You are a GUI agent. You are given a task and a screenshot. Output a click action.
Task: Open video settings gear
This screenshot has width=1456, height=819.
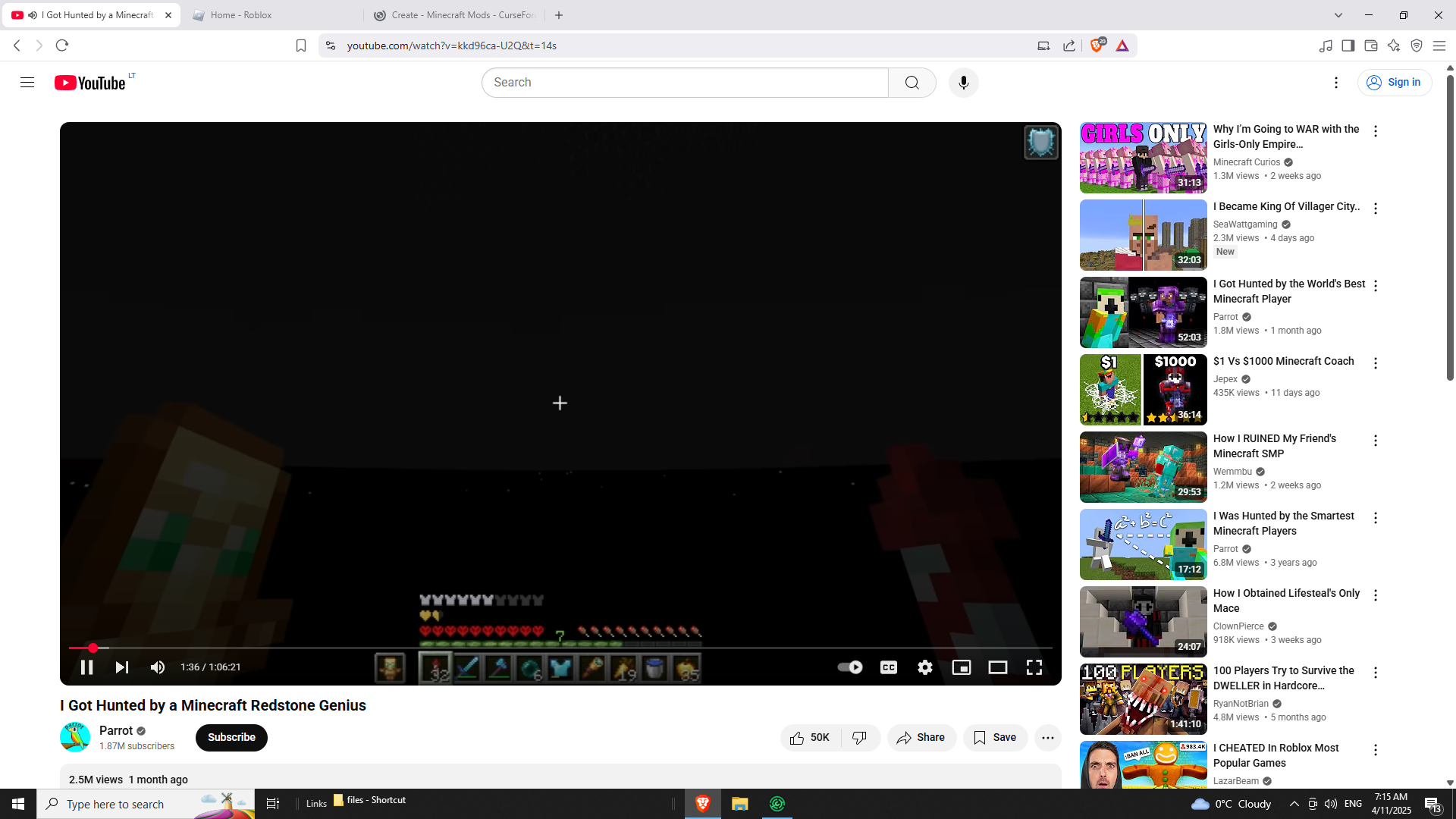click(x=924, y=667)
